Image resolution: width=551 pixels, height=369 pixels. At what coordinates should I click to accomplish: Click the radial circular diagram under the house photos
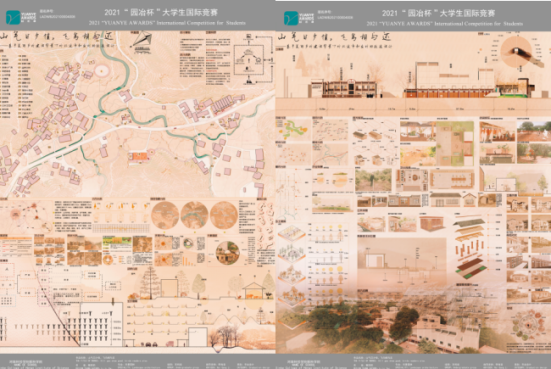[529, 324]
